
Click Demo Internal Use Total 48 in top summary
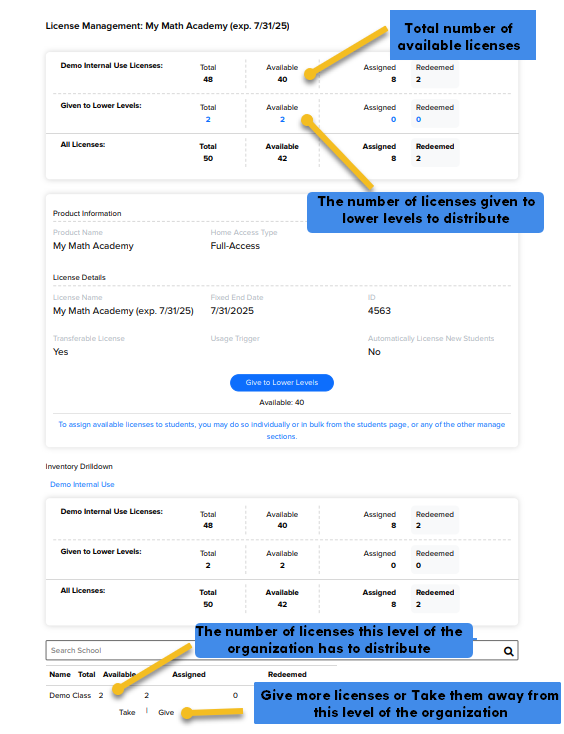tap(208, 79)
